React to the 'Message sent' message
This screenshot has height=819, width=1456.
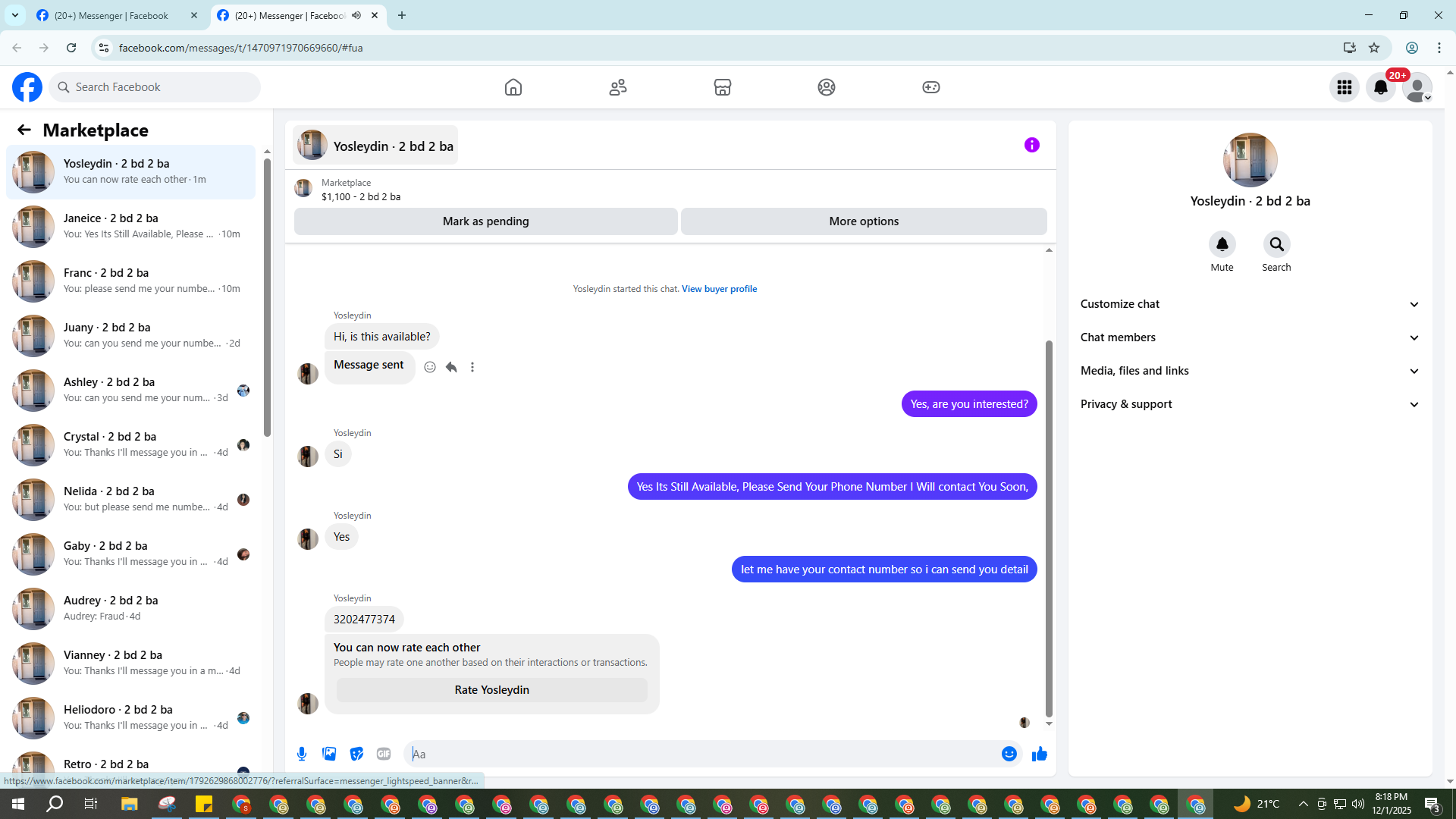click(430, 367)
